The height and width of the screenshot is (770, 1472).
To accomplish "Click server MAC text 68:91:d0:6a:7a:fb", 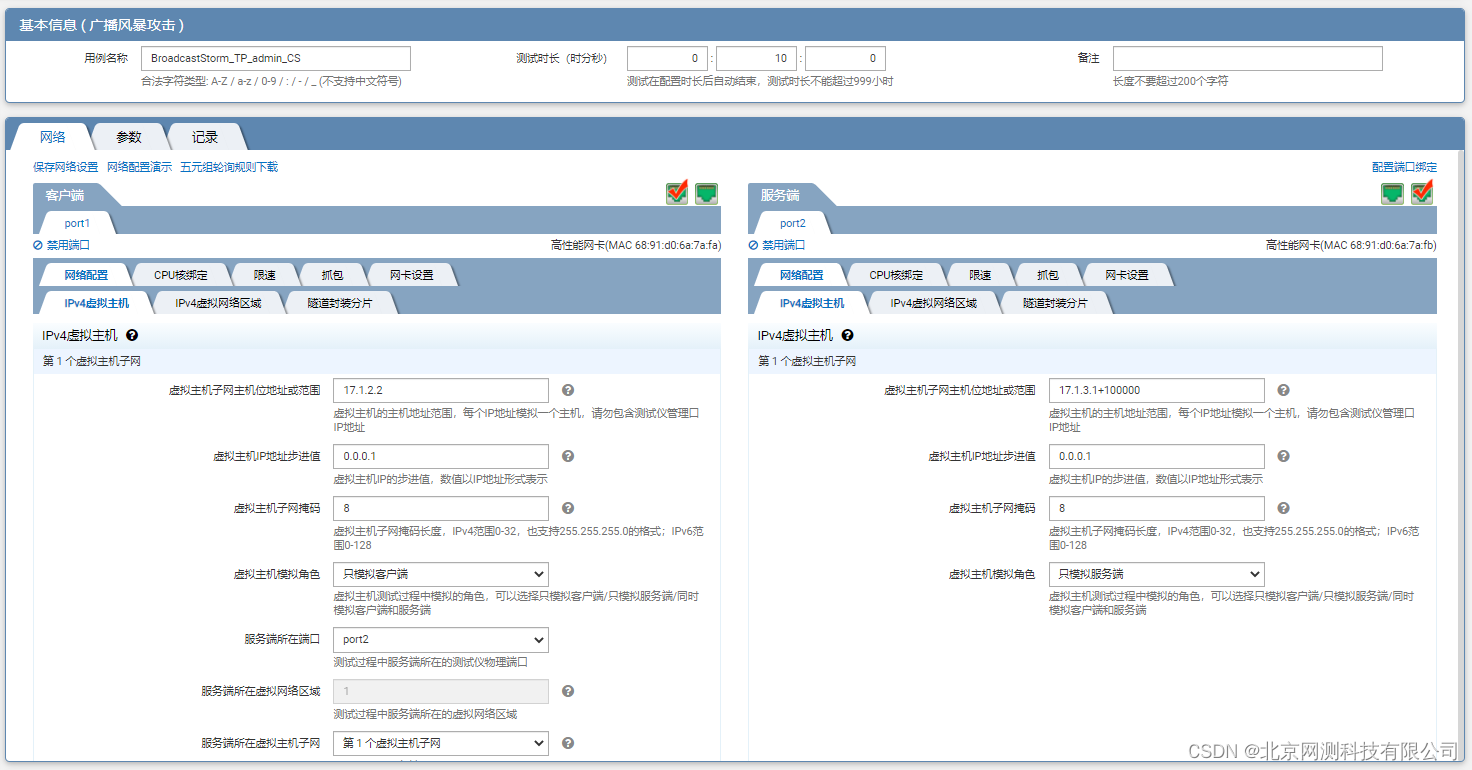I will point(1392,245).
